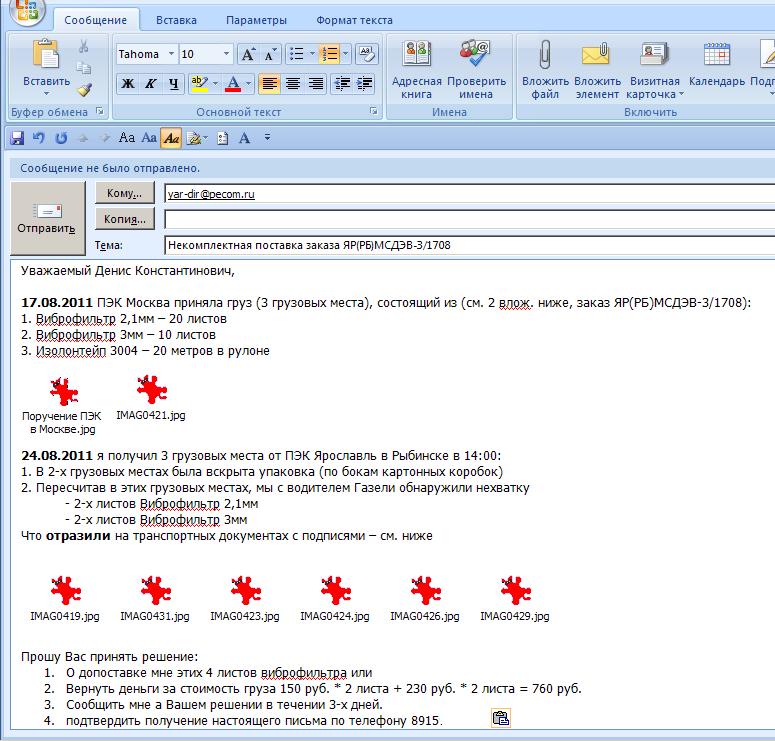Click the Check Names icon
The image size is (775, 741).
point(475,55)
